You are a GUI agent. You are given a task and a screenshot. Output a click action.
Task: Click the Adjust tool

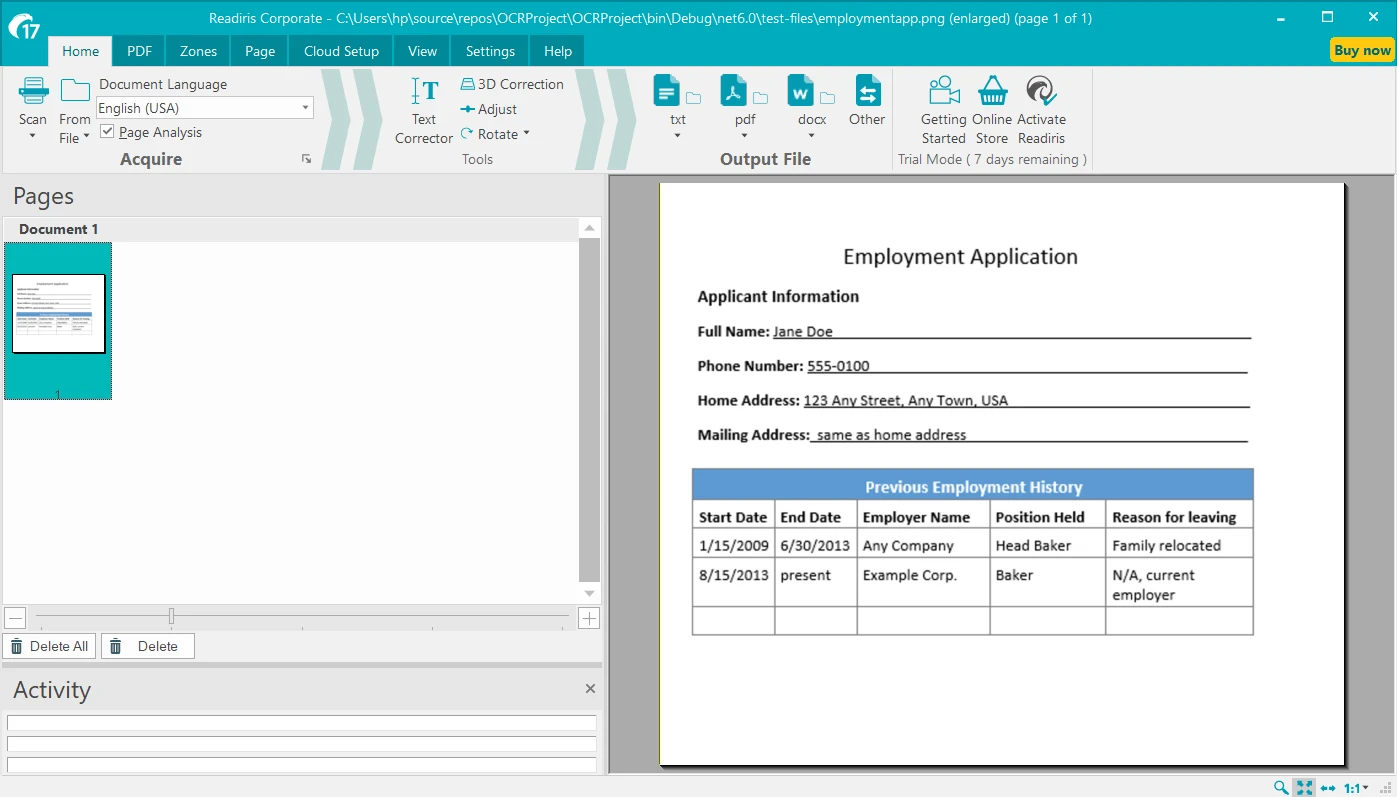489,109
